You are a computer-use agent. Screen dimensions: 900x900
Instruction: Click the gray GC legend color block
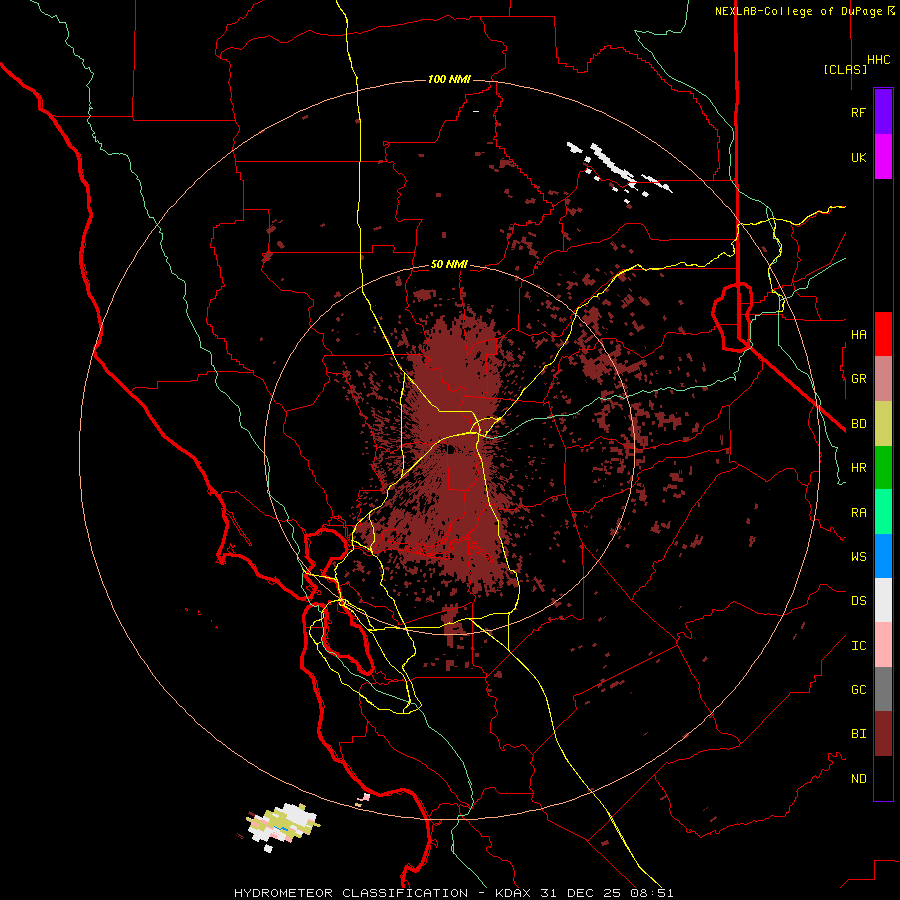(883, 689)
